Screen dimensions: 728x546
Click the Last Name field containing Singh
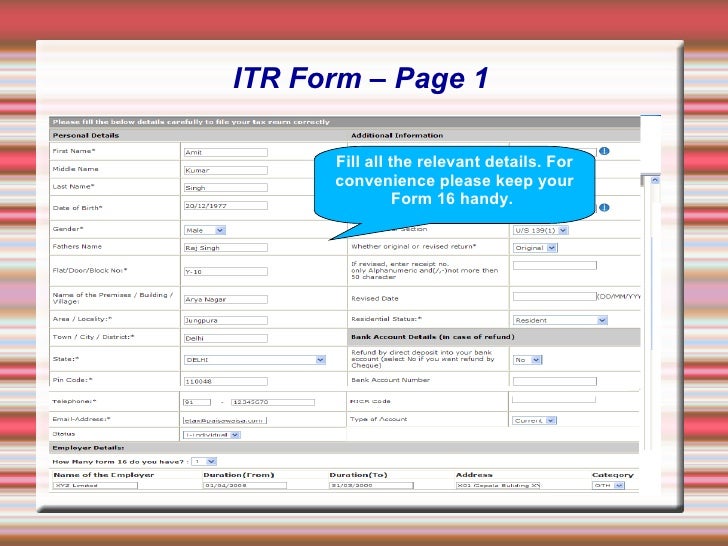(226, 188)
